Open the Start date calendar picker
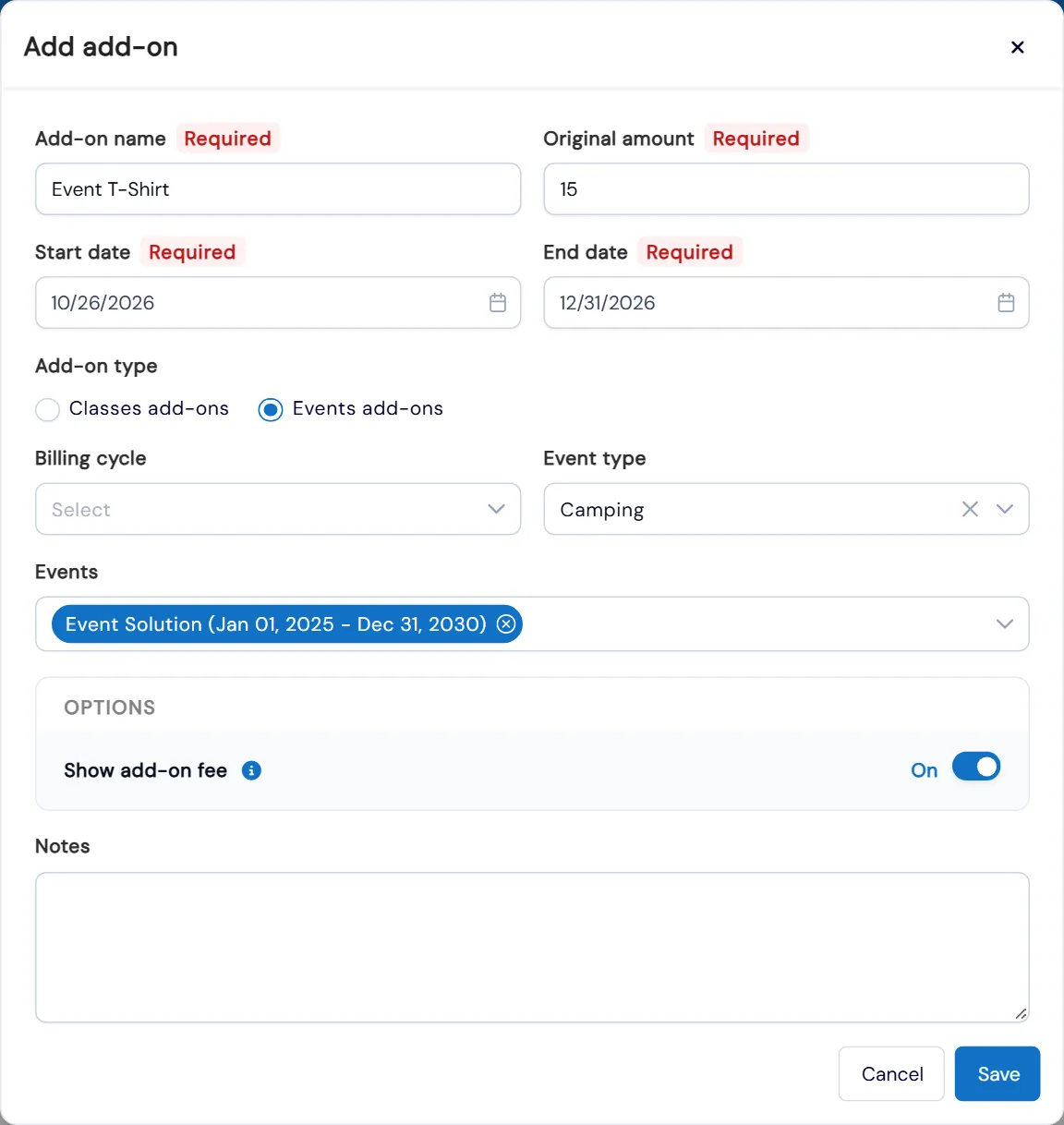Image resolution: width=1064 pixels, height=1125 pixels. click(x=498, y=303)
